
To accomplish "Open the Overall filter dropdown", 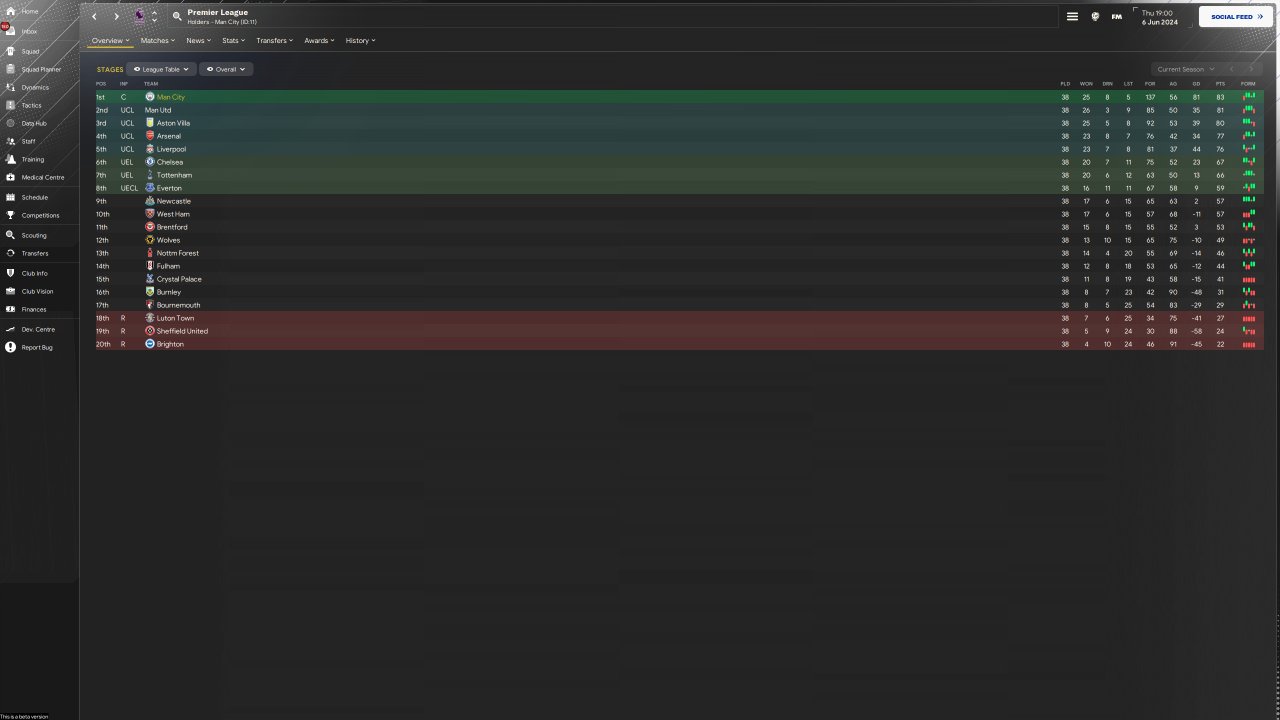I will coord(225,69).
